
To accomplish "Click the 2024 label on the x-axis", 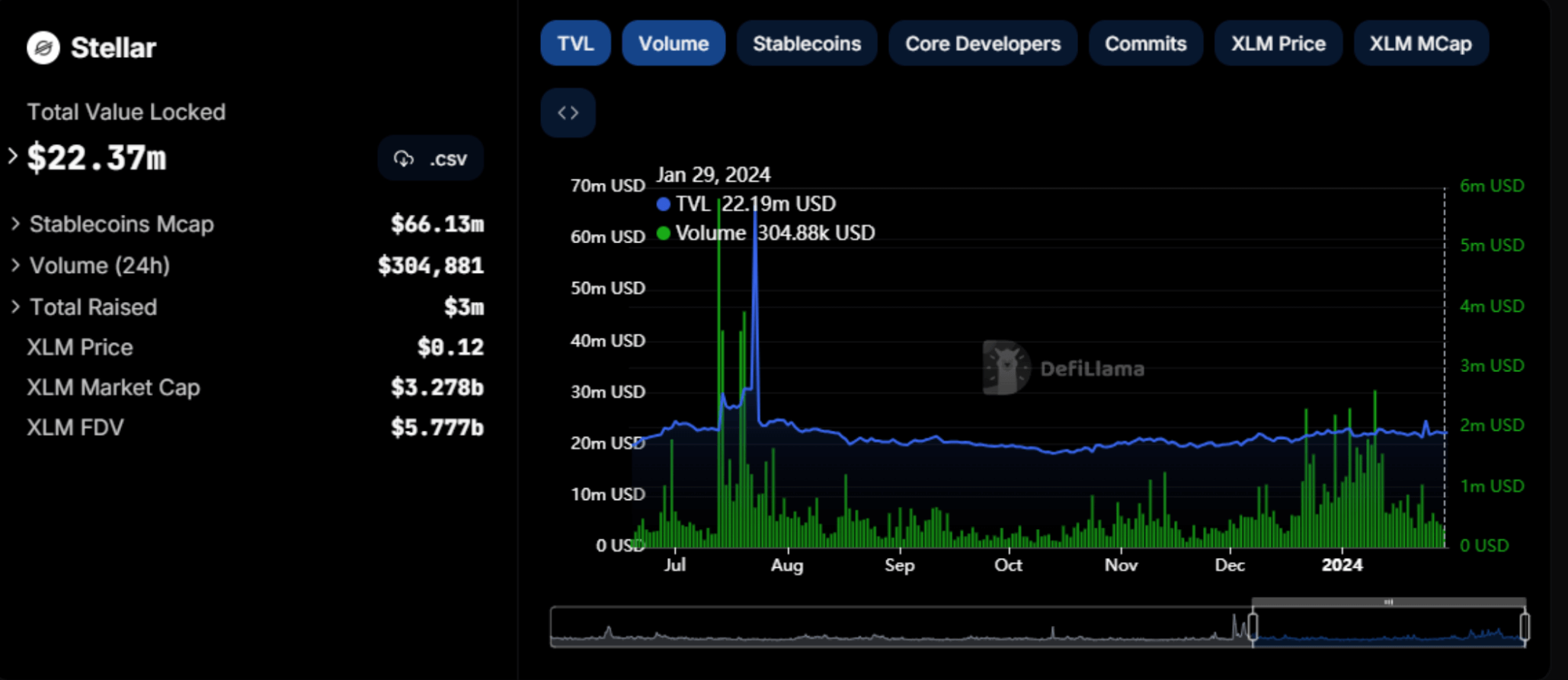I will click(1342, 566).
